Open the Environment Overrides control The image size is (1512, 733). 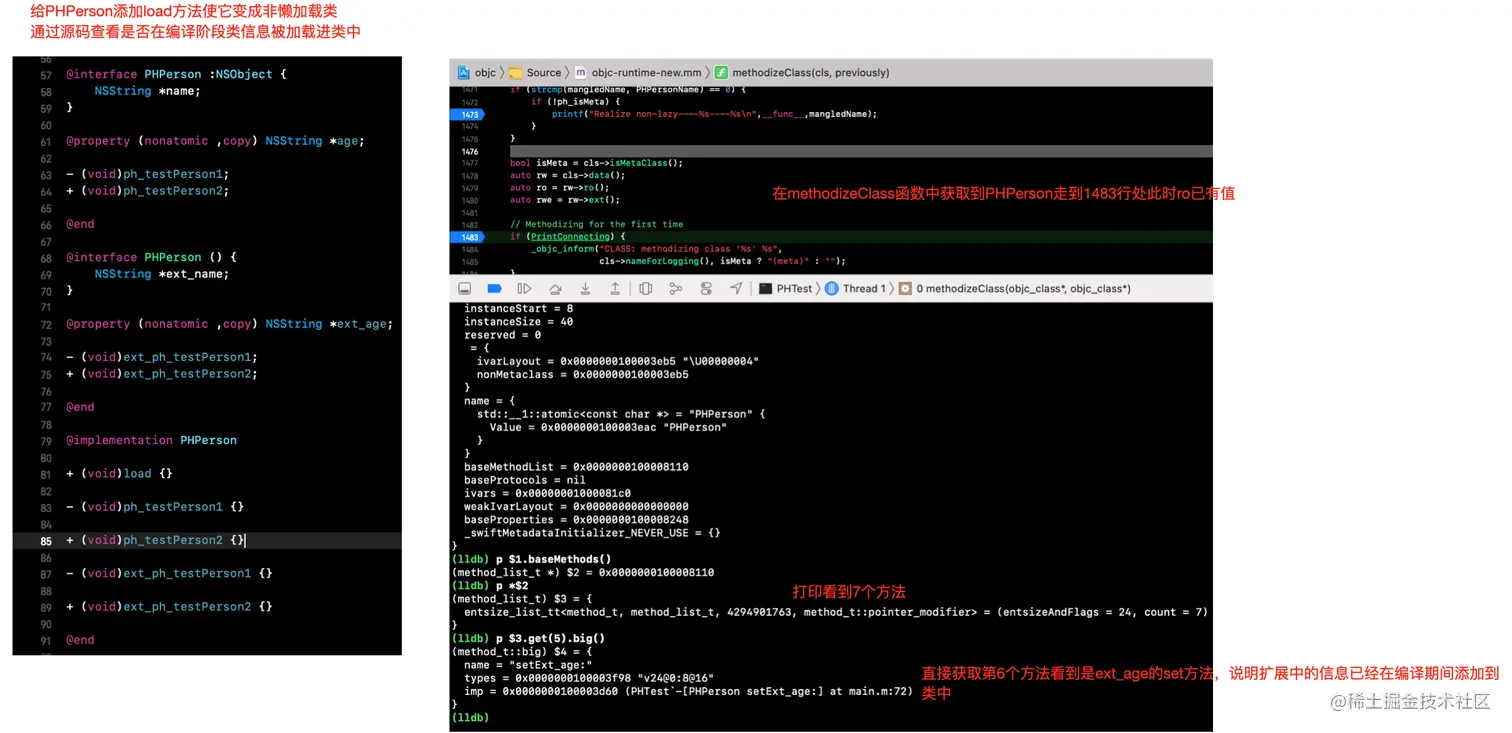point(706,288)
